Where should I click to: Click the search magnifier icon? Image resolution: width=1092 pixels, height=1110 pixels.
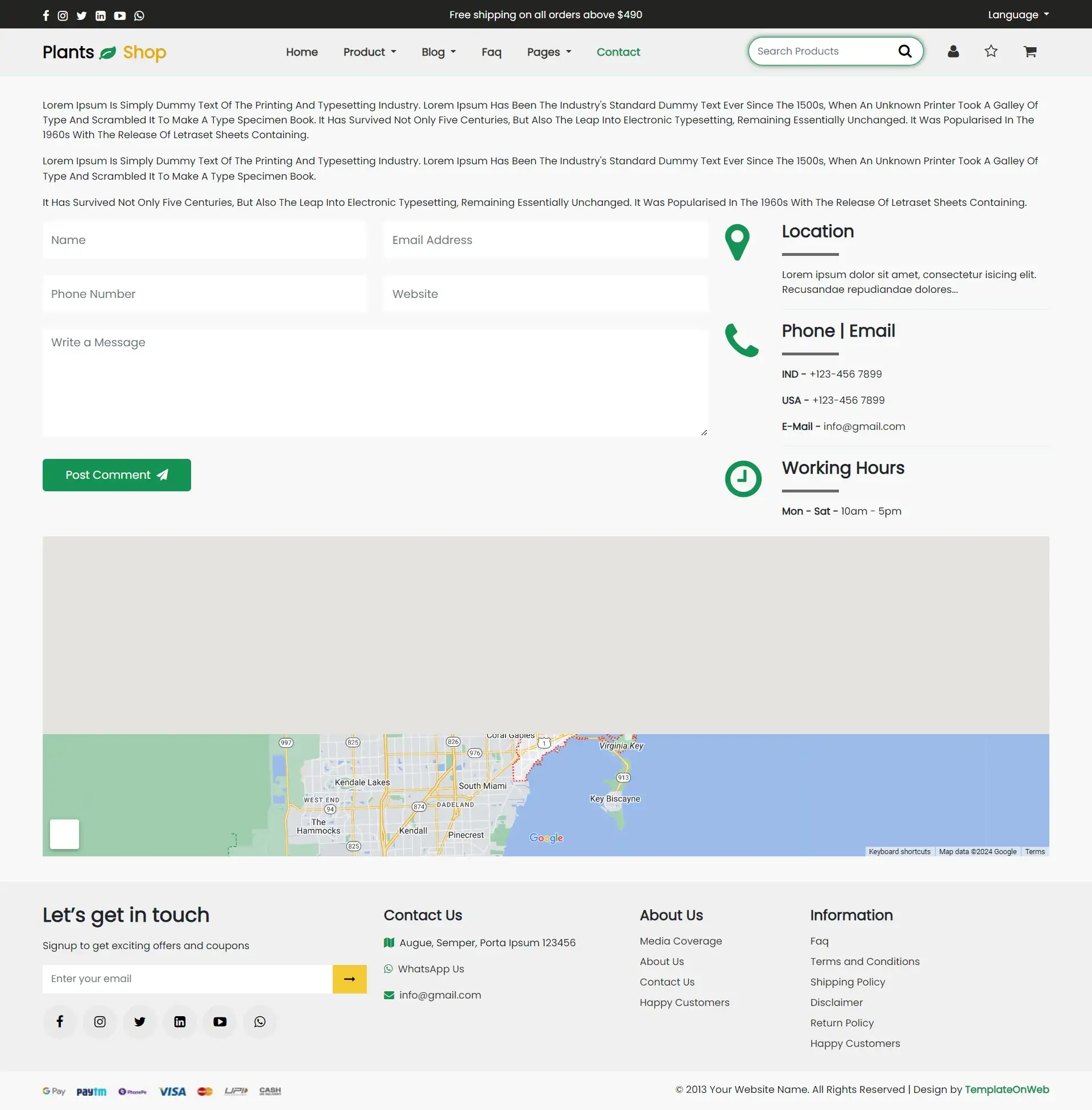(905, 51)
